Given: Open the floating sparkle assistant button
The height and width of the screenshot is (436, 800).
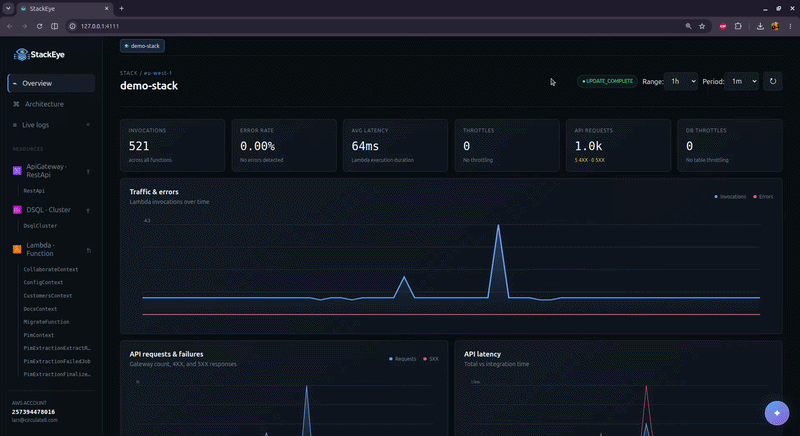Looking at the screenshot, I should coord(777,413).
